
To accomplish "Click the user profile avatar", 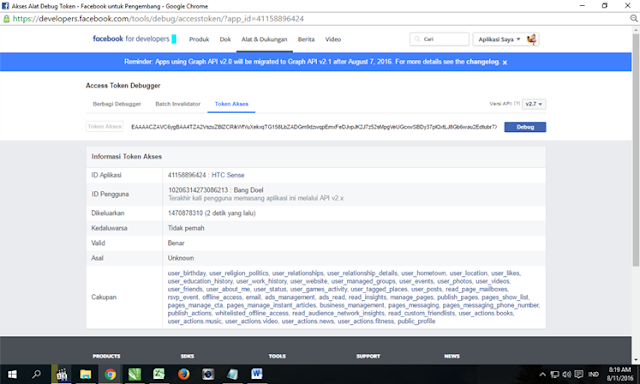I will tap(531, 39).
